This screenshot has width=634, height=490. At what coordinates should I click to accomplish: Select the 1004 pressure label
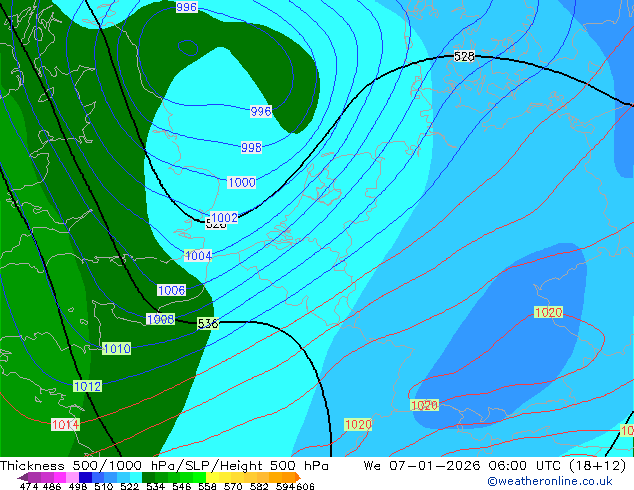click(x=198, y=256)
